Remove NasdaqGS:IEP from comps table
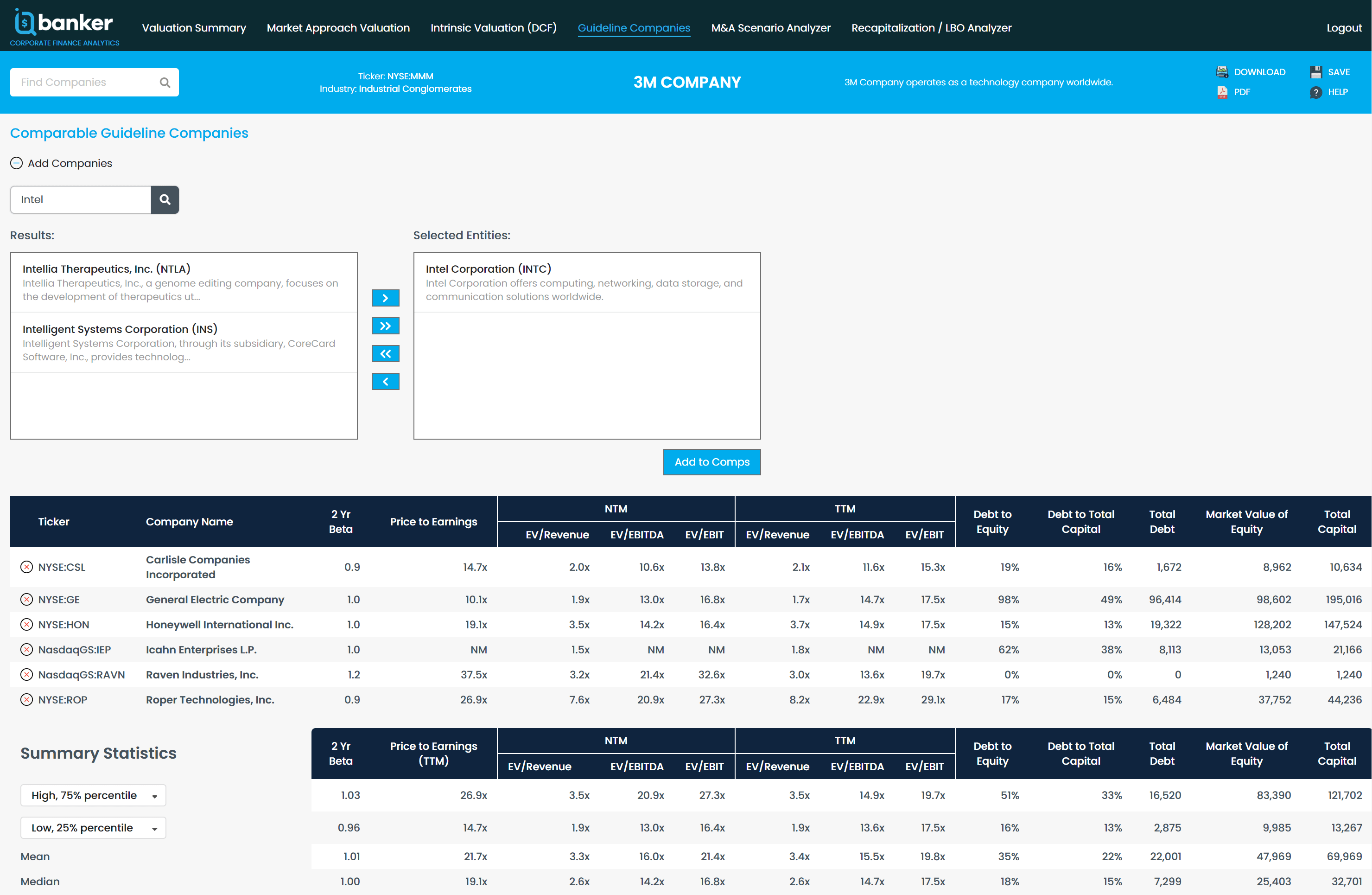1372x895 pixels. (x=26, y=650)
